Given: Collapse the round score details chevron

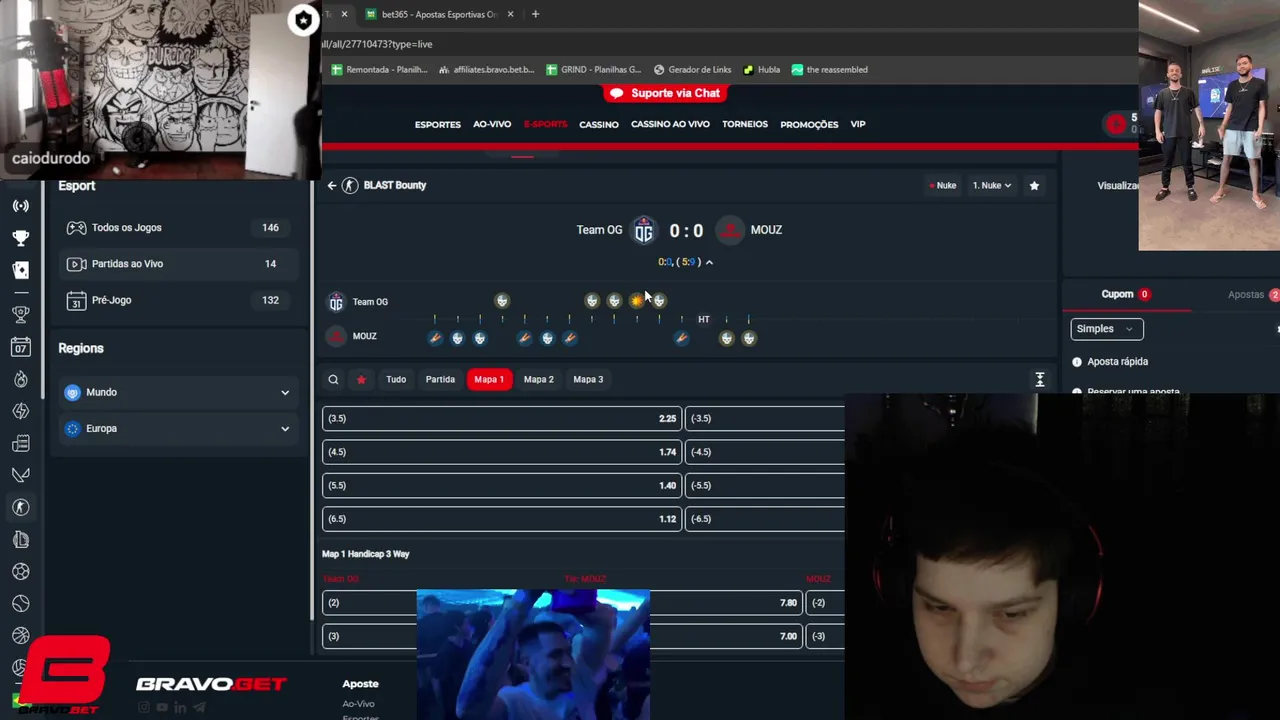Looking at the screenshot, I should 709,262.
